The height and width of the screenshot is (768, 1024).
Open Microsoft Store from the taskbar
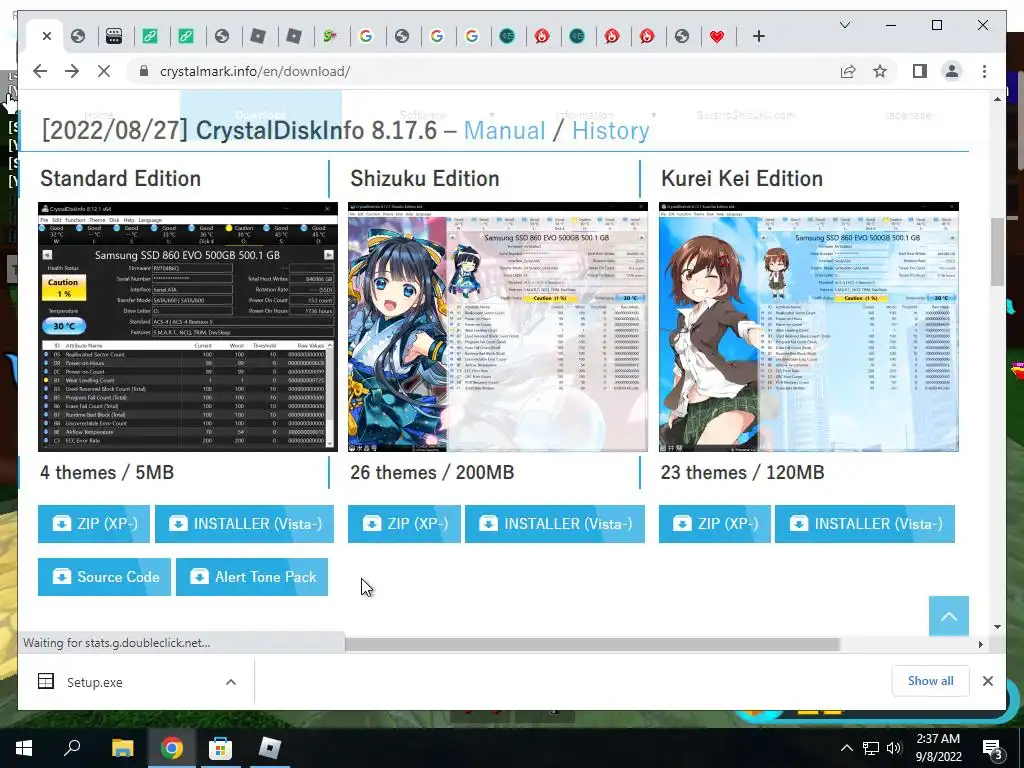point(220,748)
